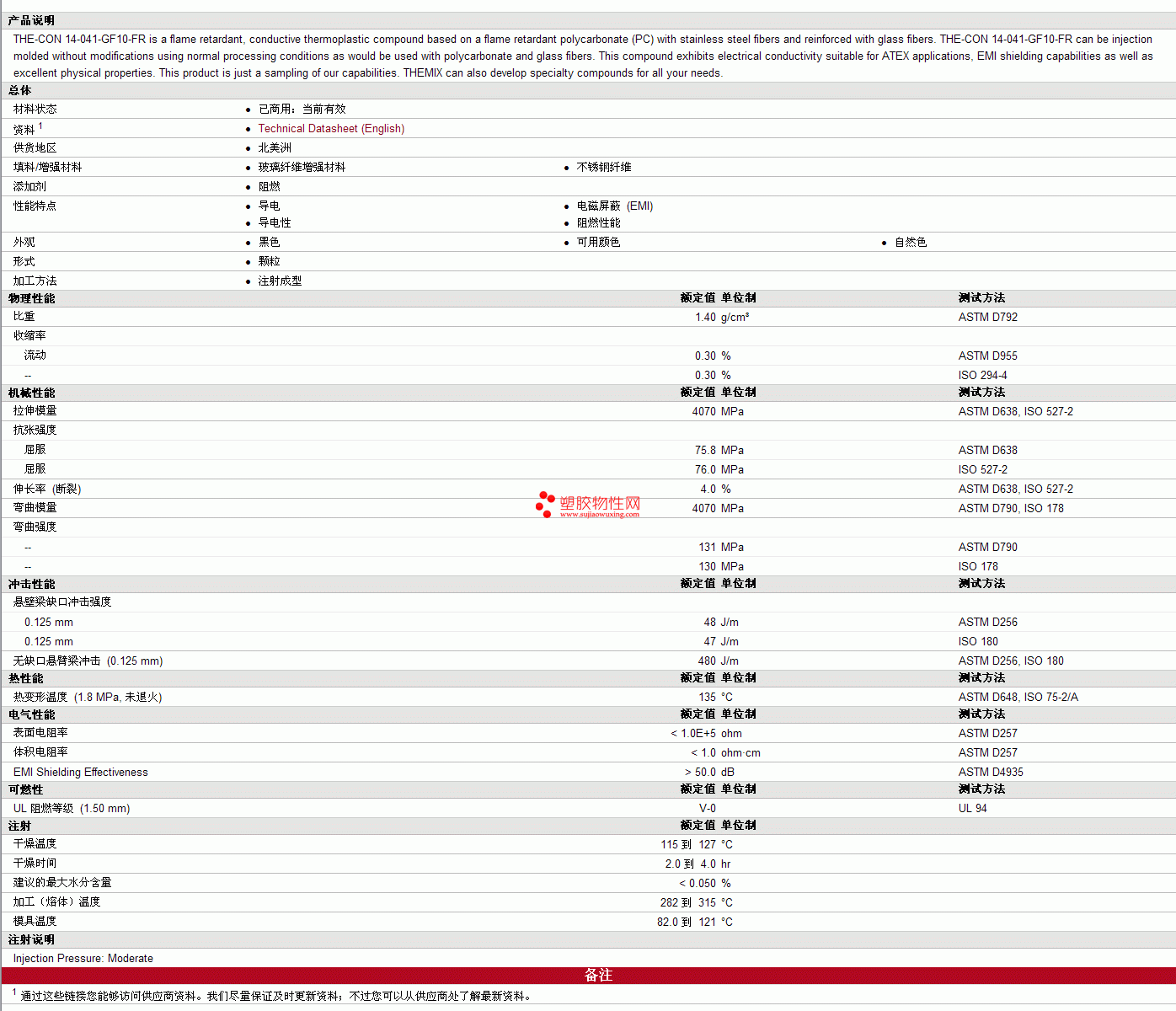The height and width of the screenshot is (1011, 1176).
Task: Click the 自然色 appearance value
Action: (911, 243)
